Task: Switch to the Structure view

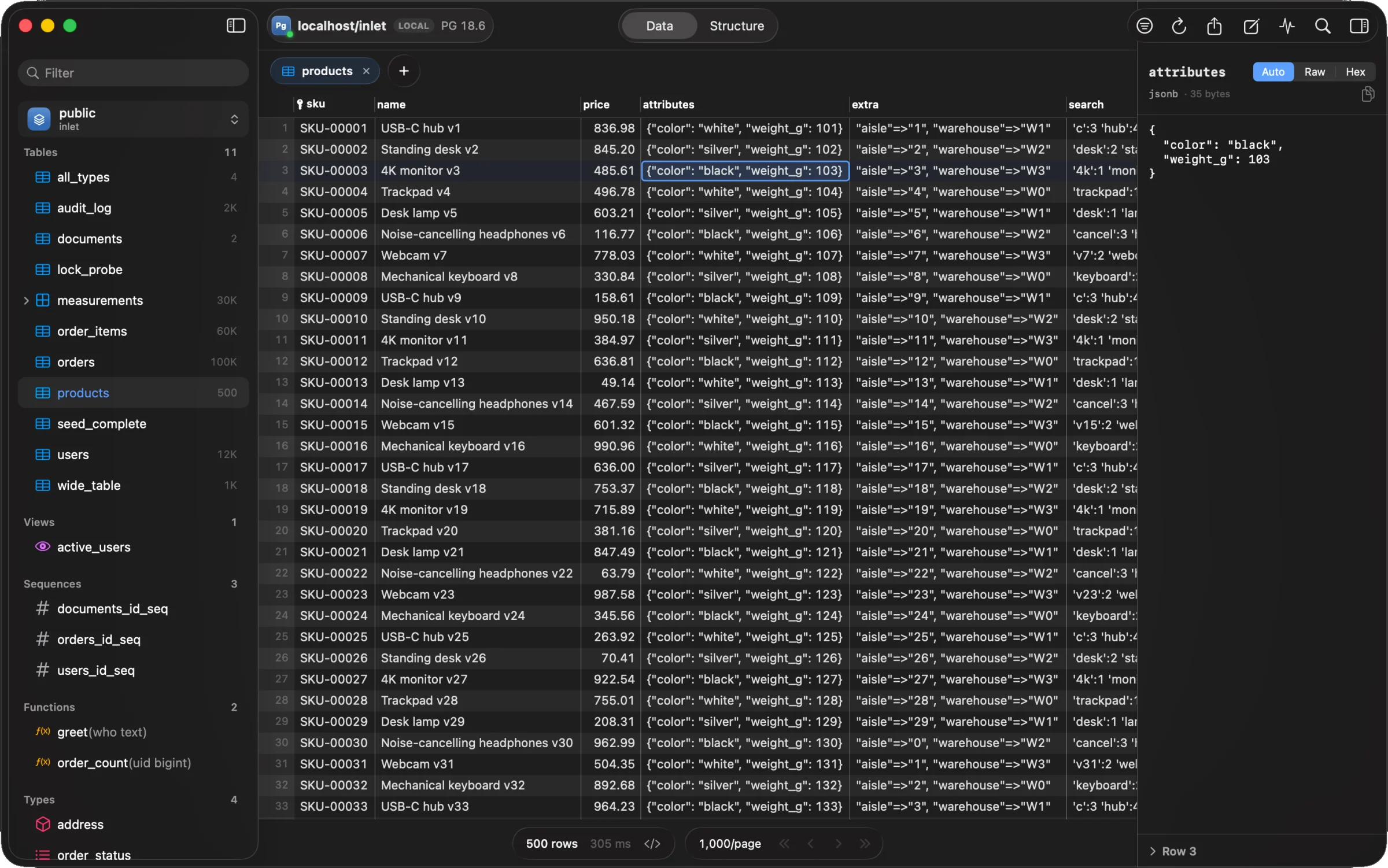Action: (x=736, y=26)
